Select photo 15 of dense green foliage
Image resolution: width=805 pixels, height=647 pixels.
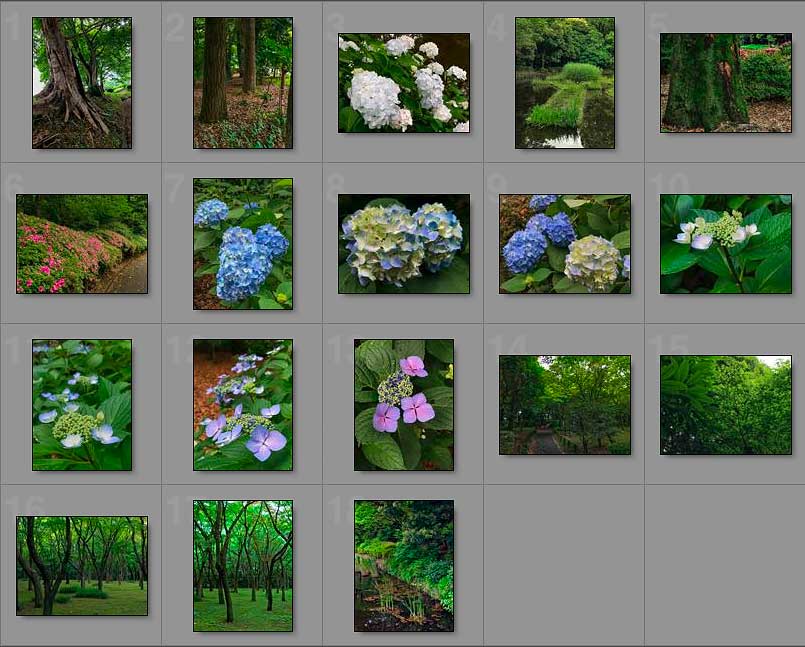tap(726, 405)
